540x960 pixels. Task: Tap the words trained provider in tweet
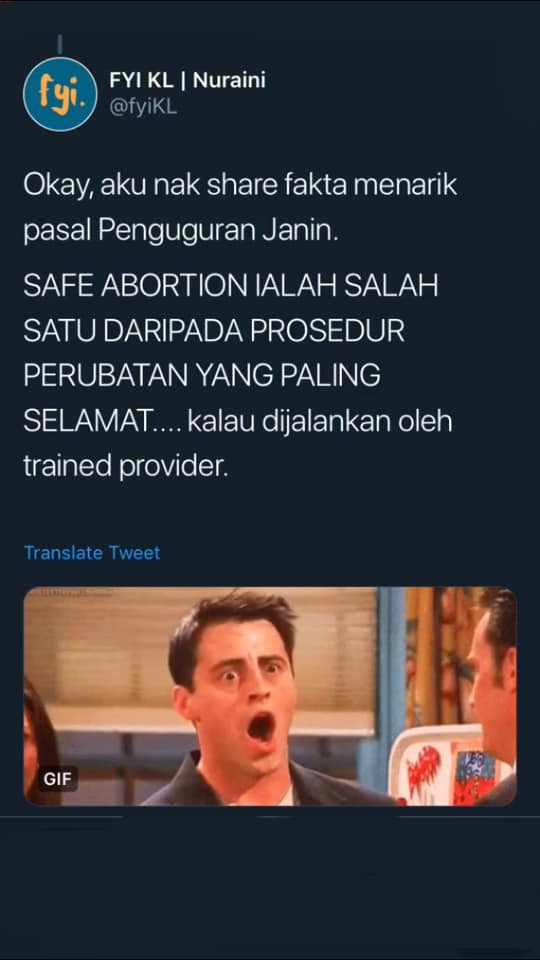click(x=126, y=467)
